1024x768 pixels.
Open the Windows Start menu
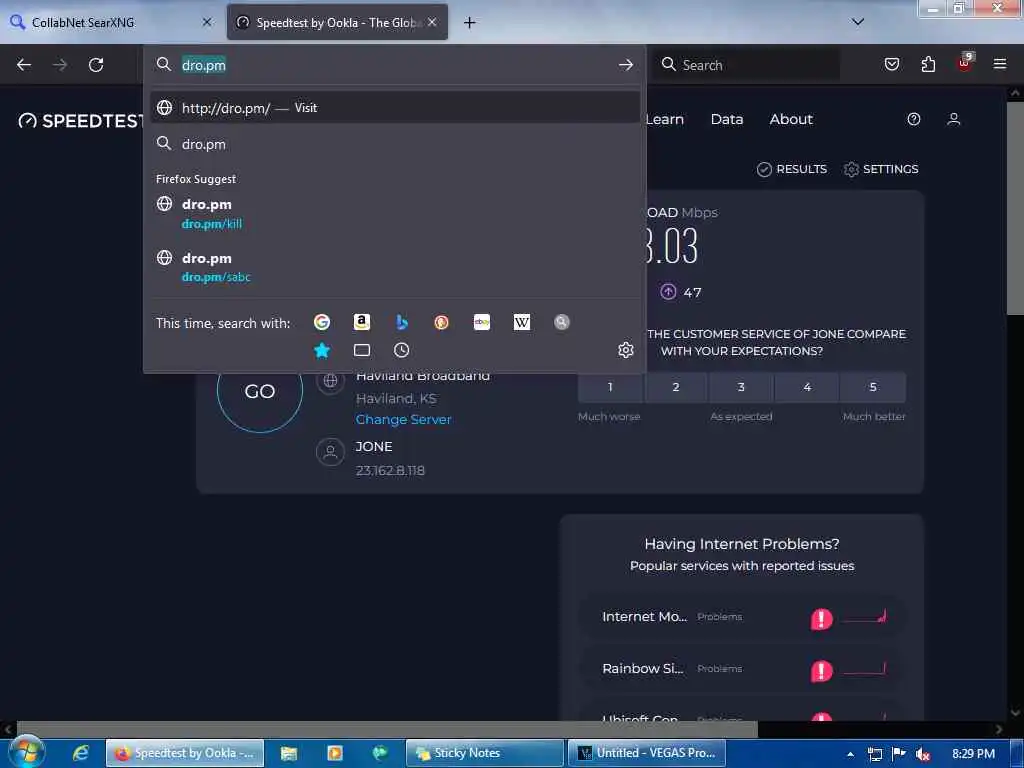[26, 752]
